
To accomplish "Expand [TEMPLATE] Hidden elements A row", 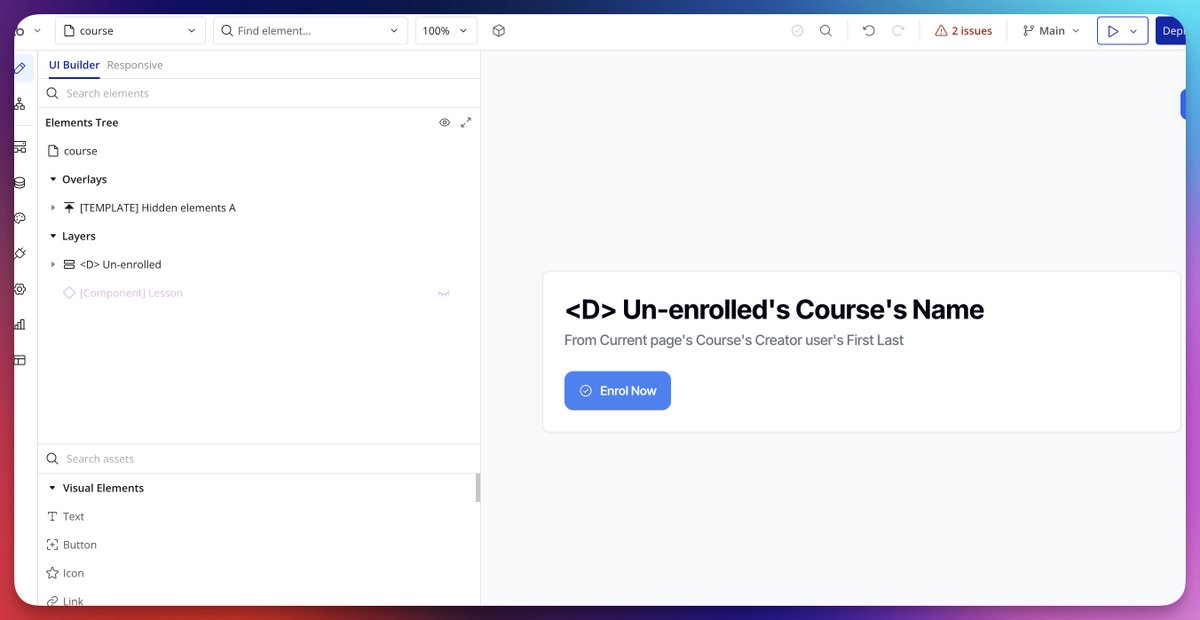I will [53, 208].
